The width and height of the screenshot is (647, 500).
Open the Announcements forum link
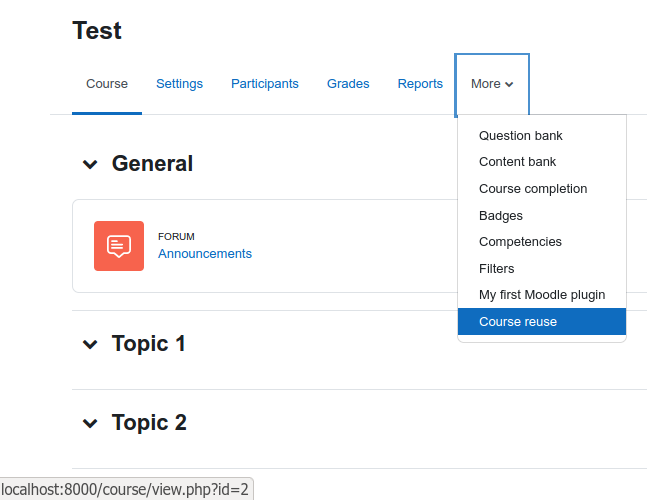click(x=205, y=253)
